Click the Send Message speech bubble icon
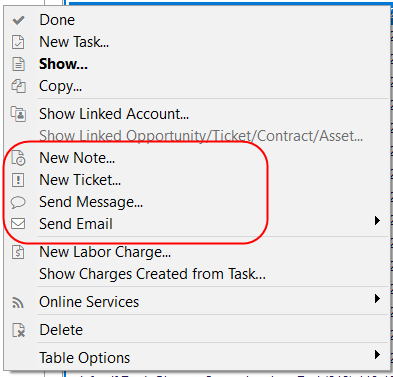This screenshot has width=393, height=377. (x=18, y=202)
